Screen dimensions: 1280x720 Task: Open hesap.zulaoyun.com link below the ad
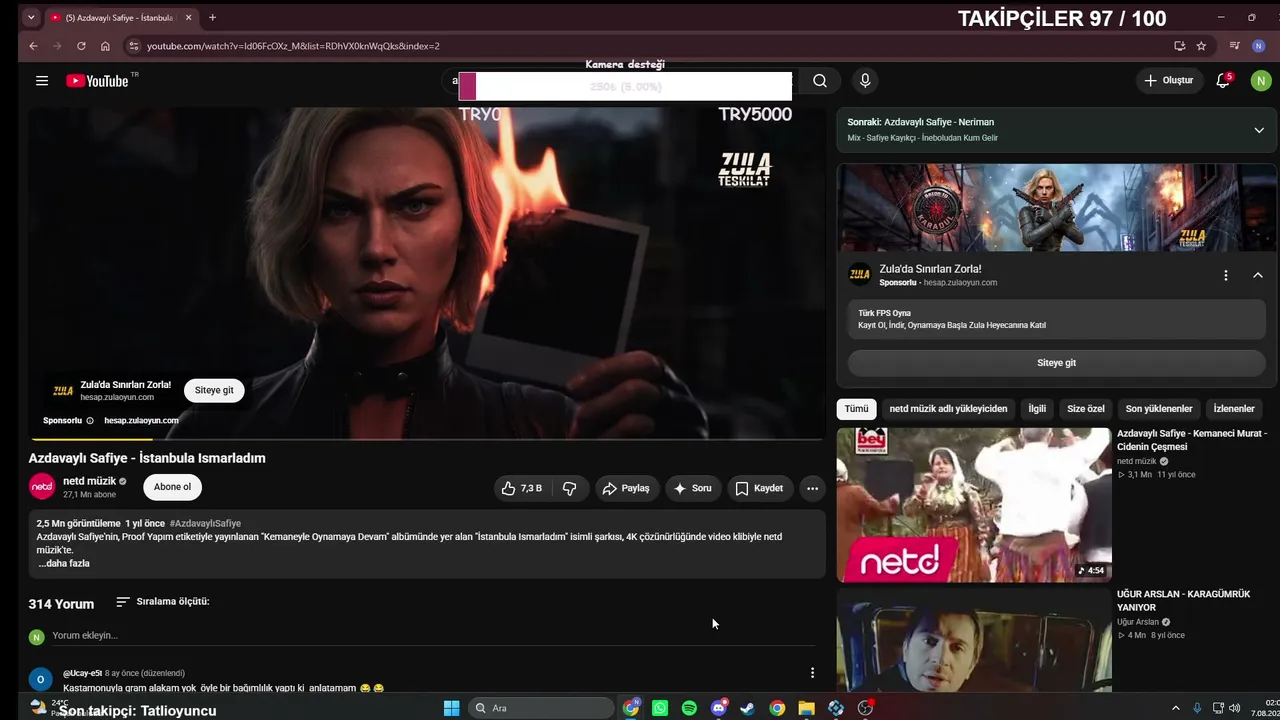(x=141, y=421)
